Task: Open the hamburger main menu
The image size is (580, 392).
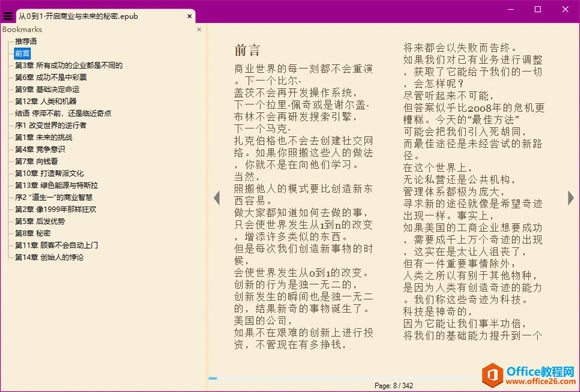Action: click(7, 16)
